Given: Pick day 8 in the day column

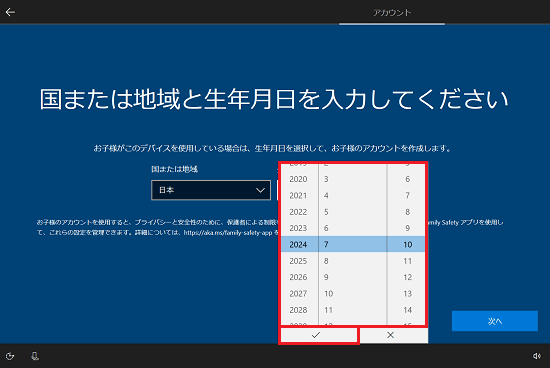Looking at the screenshot, I should tap(407, 212).
